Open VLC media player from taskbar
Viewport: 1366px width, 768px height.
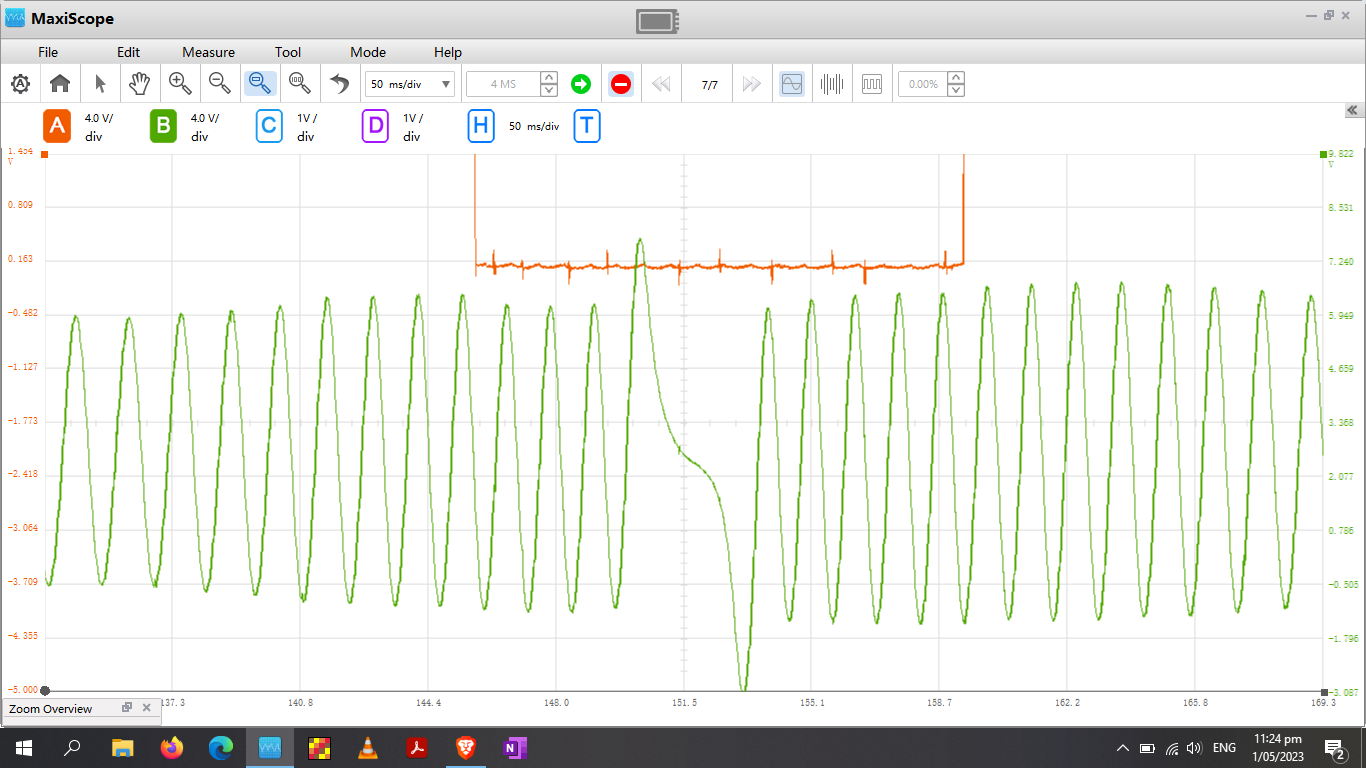tap(368, 747)
